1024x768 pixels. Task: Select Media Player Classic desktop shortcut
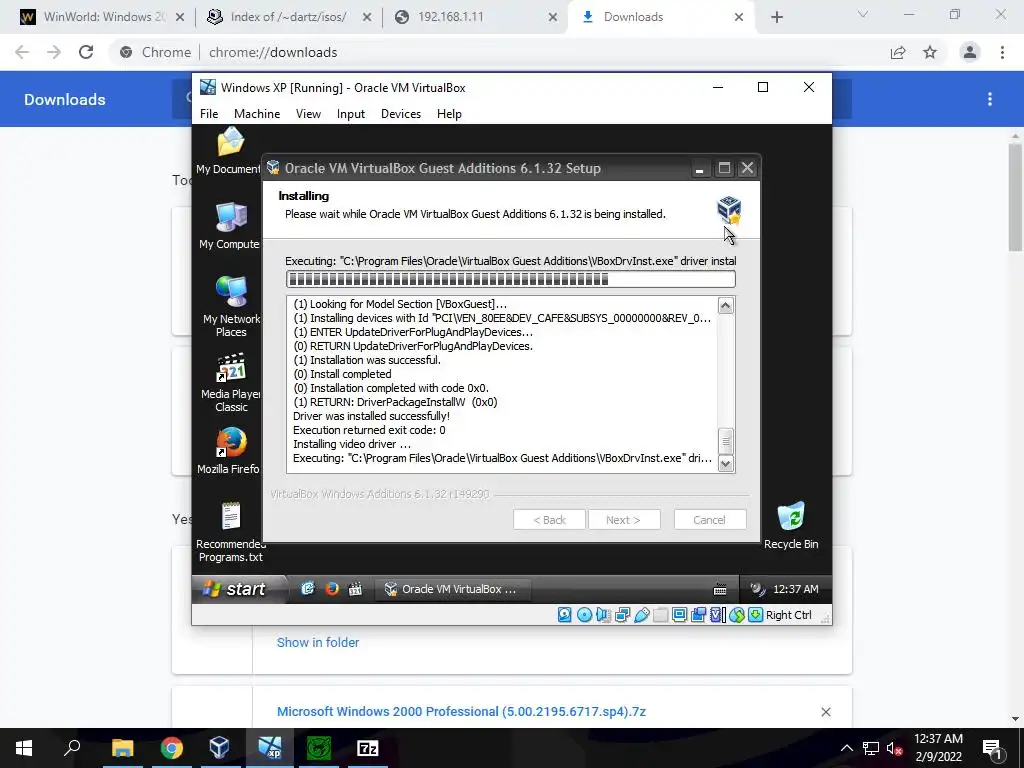pos(231,383)
